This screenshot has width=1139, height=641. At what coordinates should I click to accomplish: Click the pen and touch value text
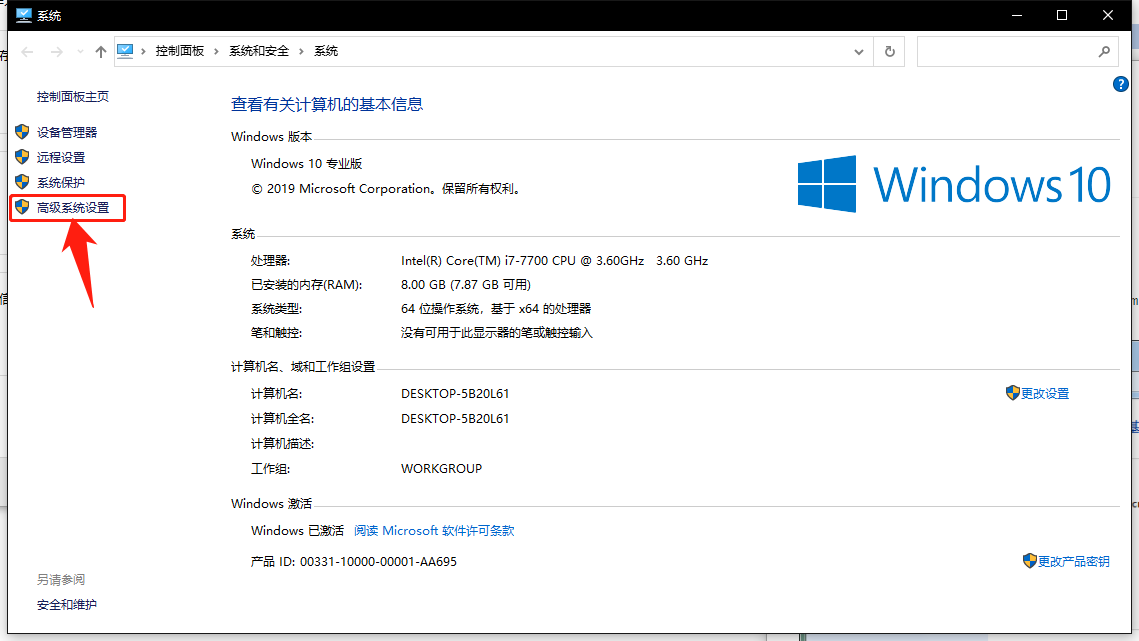[x=497, y=333]
